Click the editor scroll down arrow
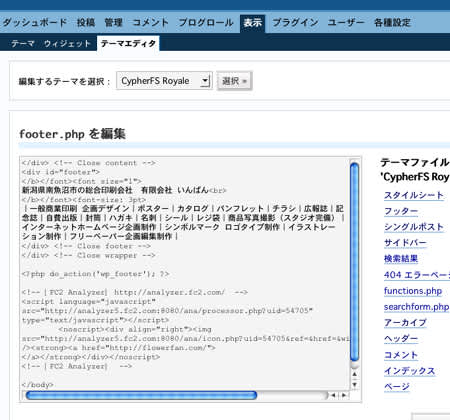450x420 pixels. pos(355,385)
